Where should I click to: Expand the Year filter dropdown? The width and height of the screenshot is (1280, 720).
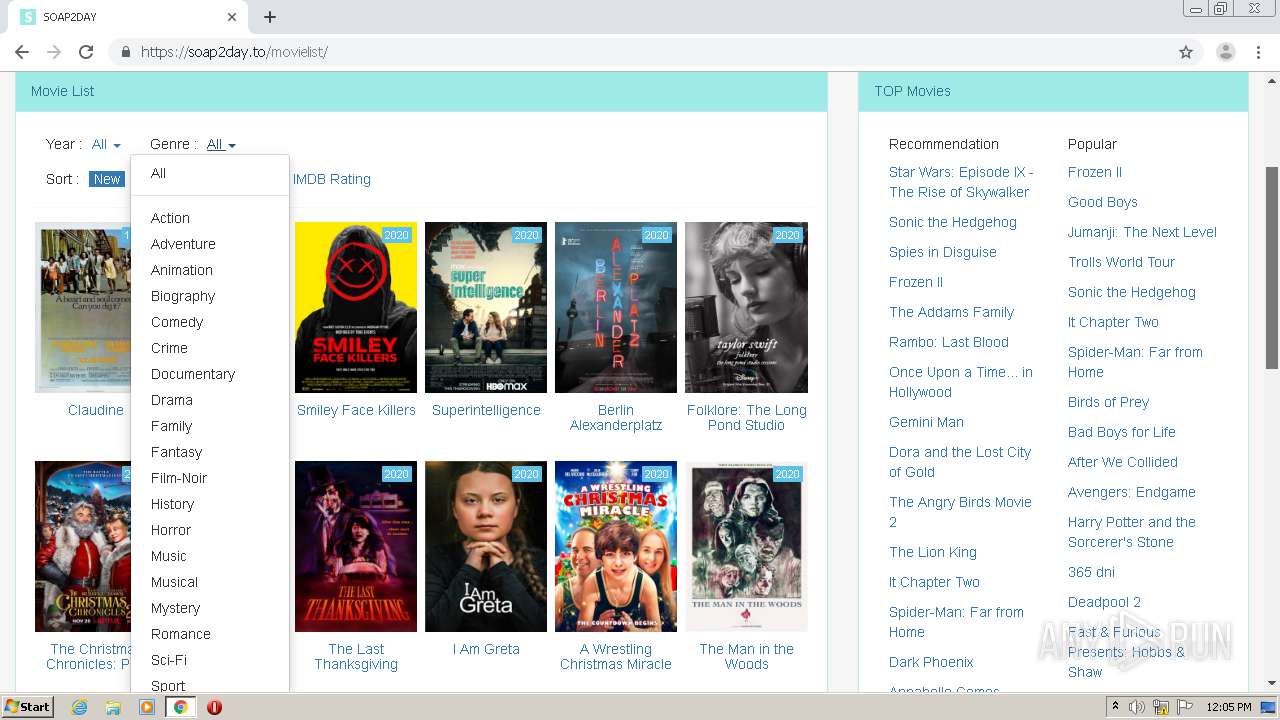pyautogui.click(x=105, y=144)
